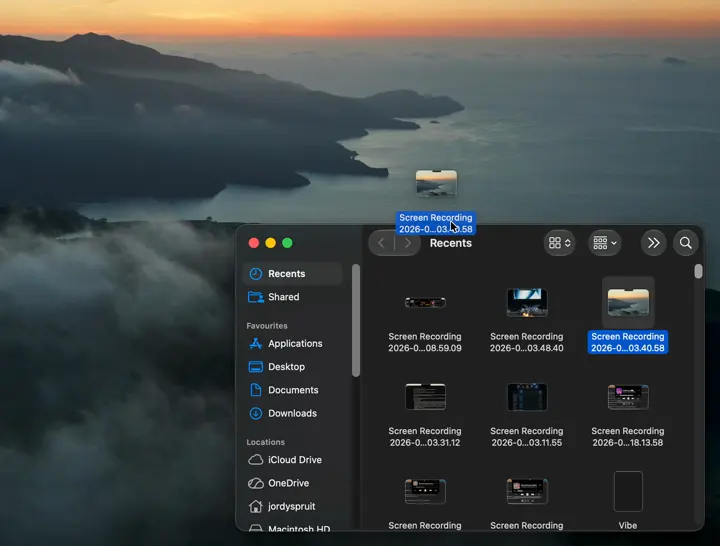Maximize the Finder window with green button
The image size is (720, 546).
click(x=287, y=243)
